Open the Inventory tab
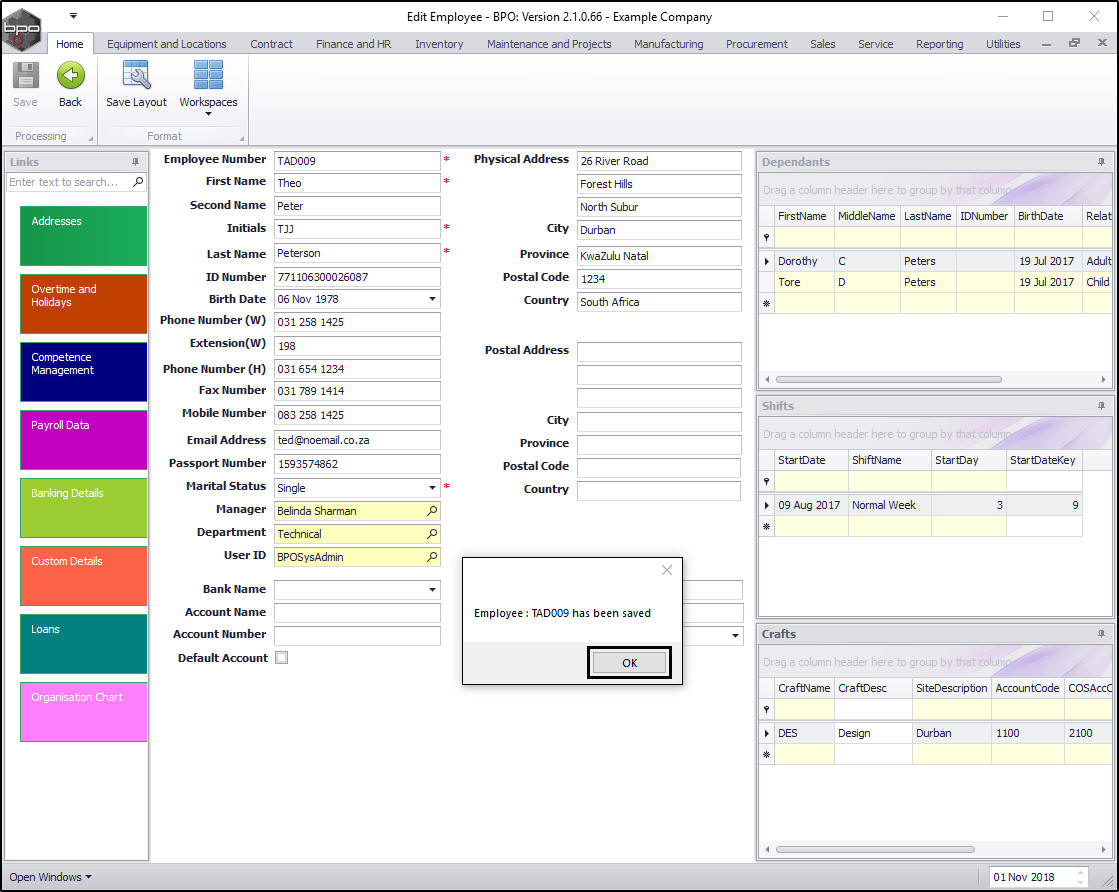The height and width of the screenshot is (892, 1119). 439,44
